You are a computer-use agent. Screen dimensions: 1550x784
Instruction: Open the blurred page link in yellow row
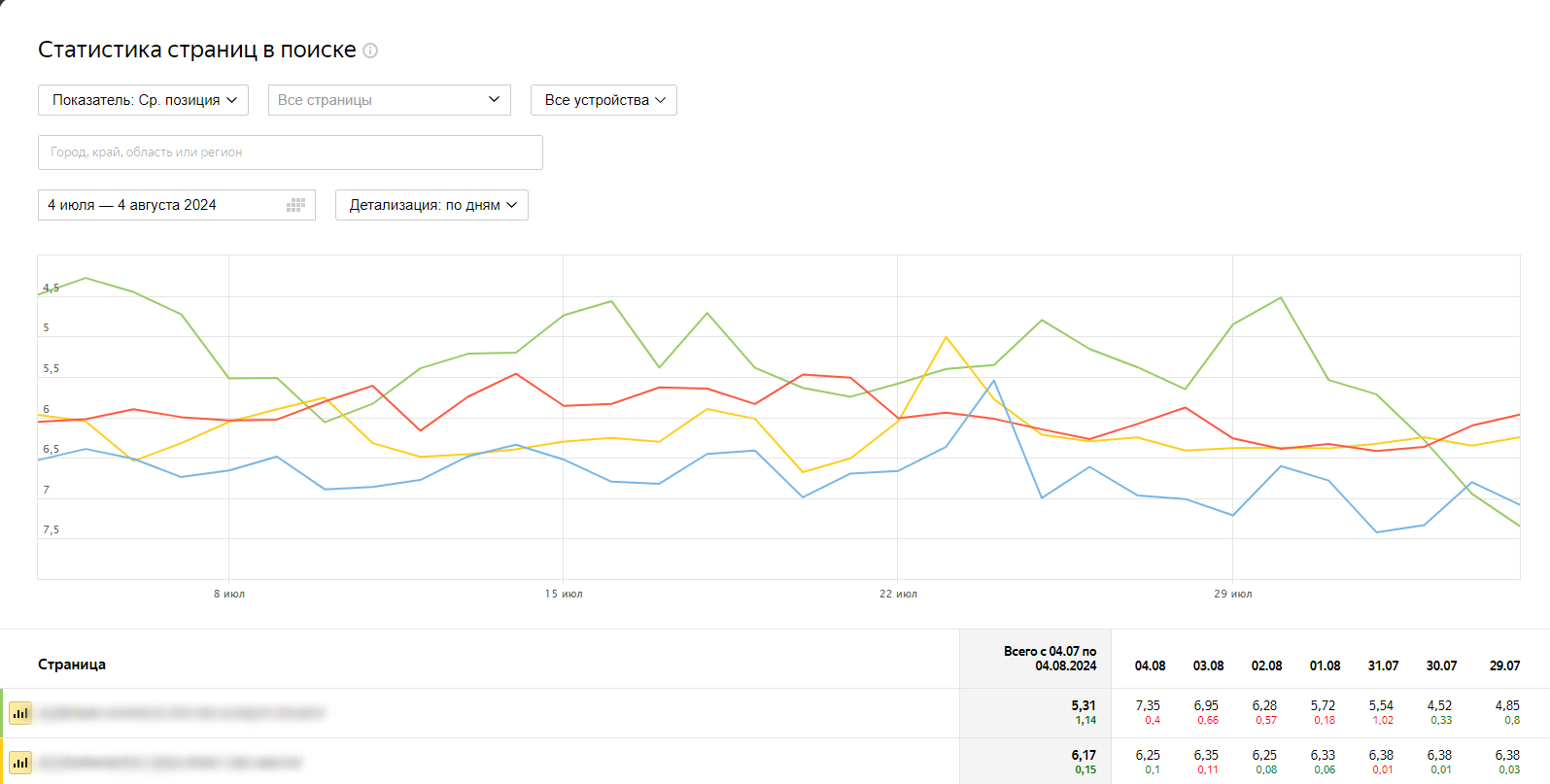(170, 763)
